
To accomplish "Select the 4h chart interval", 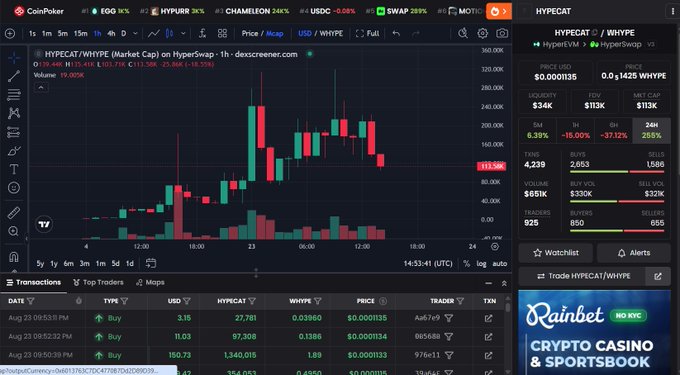I will 111,33.
